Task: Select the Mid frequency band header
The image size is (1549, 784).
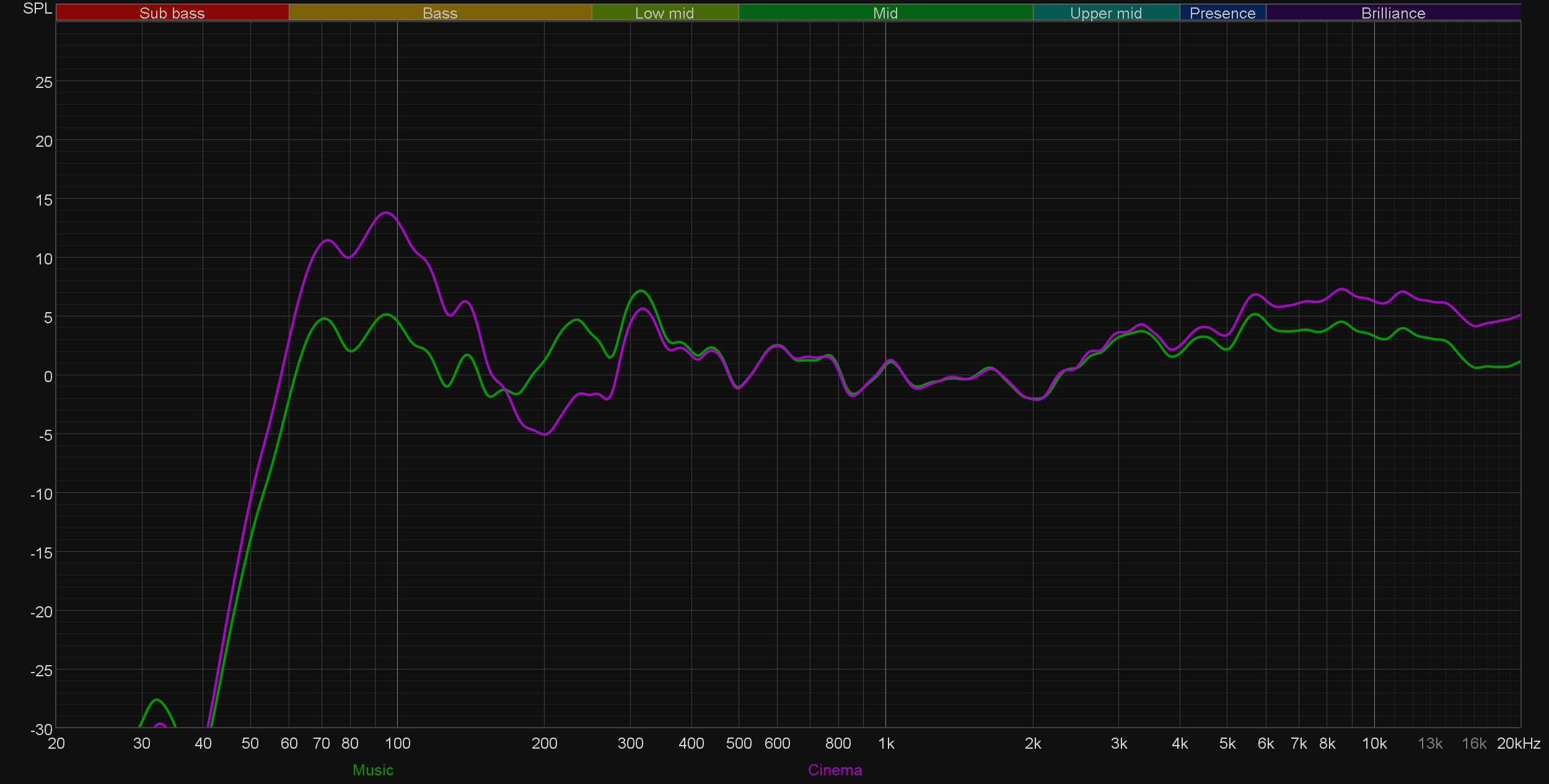Action: pyautogui.click(x=885, y=13)
